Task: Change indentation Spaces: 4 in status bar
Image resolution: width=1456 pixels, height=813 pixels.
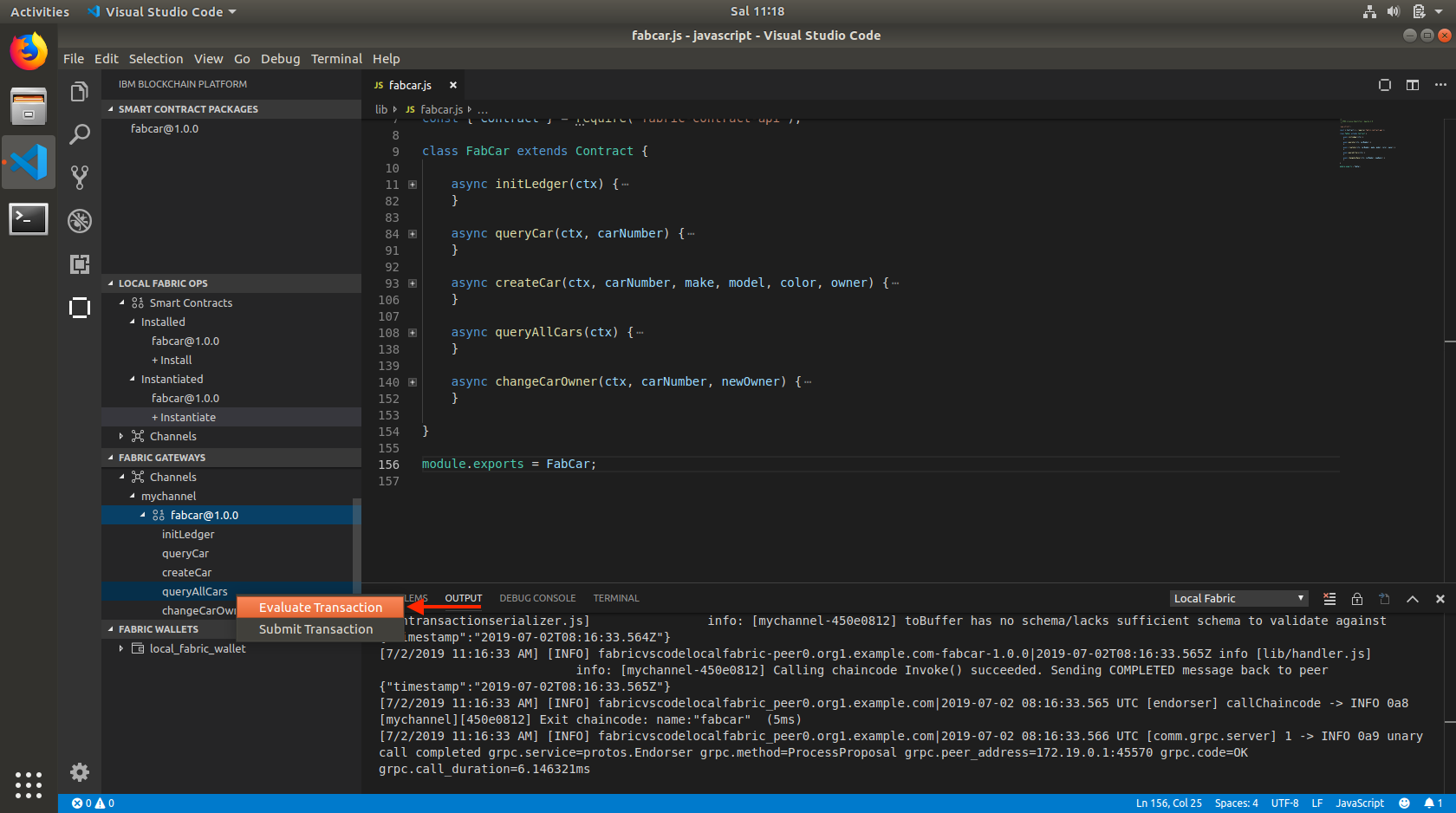Action: [1236, 803]
